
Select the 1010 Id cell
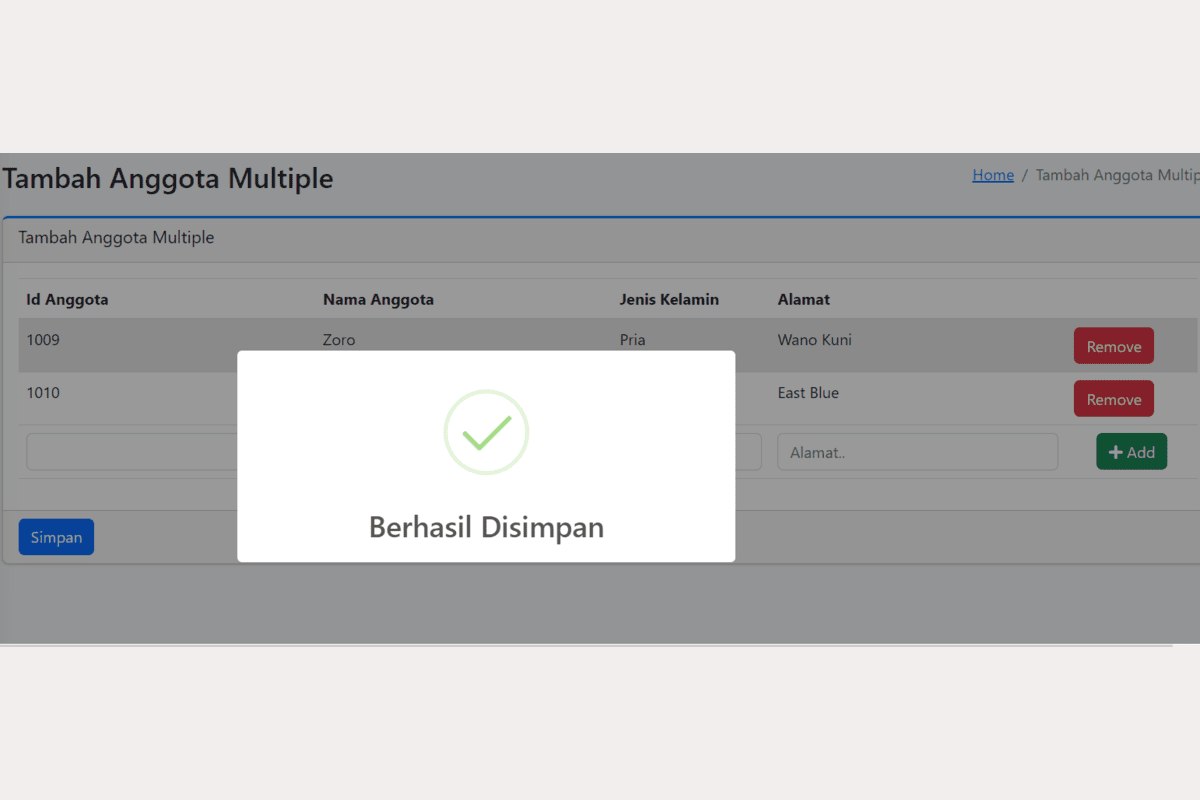[43, 393]
